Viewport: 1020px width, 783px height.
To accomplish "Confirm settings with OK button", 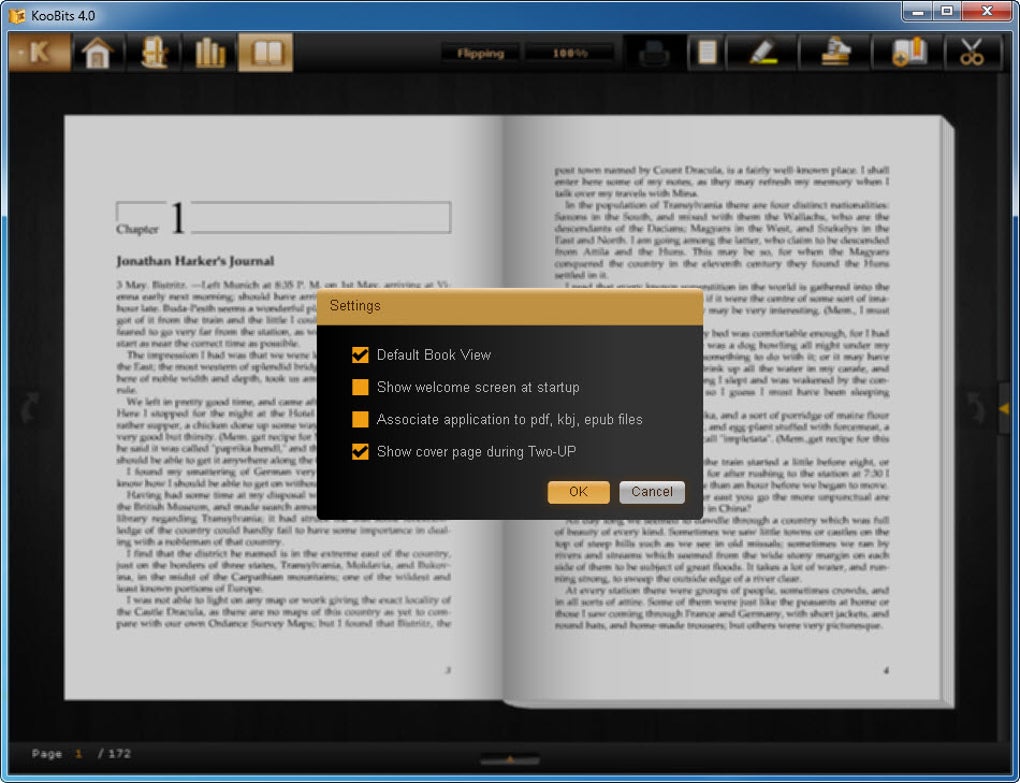I will 578,492.
